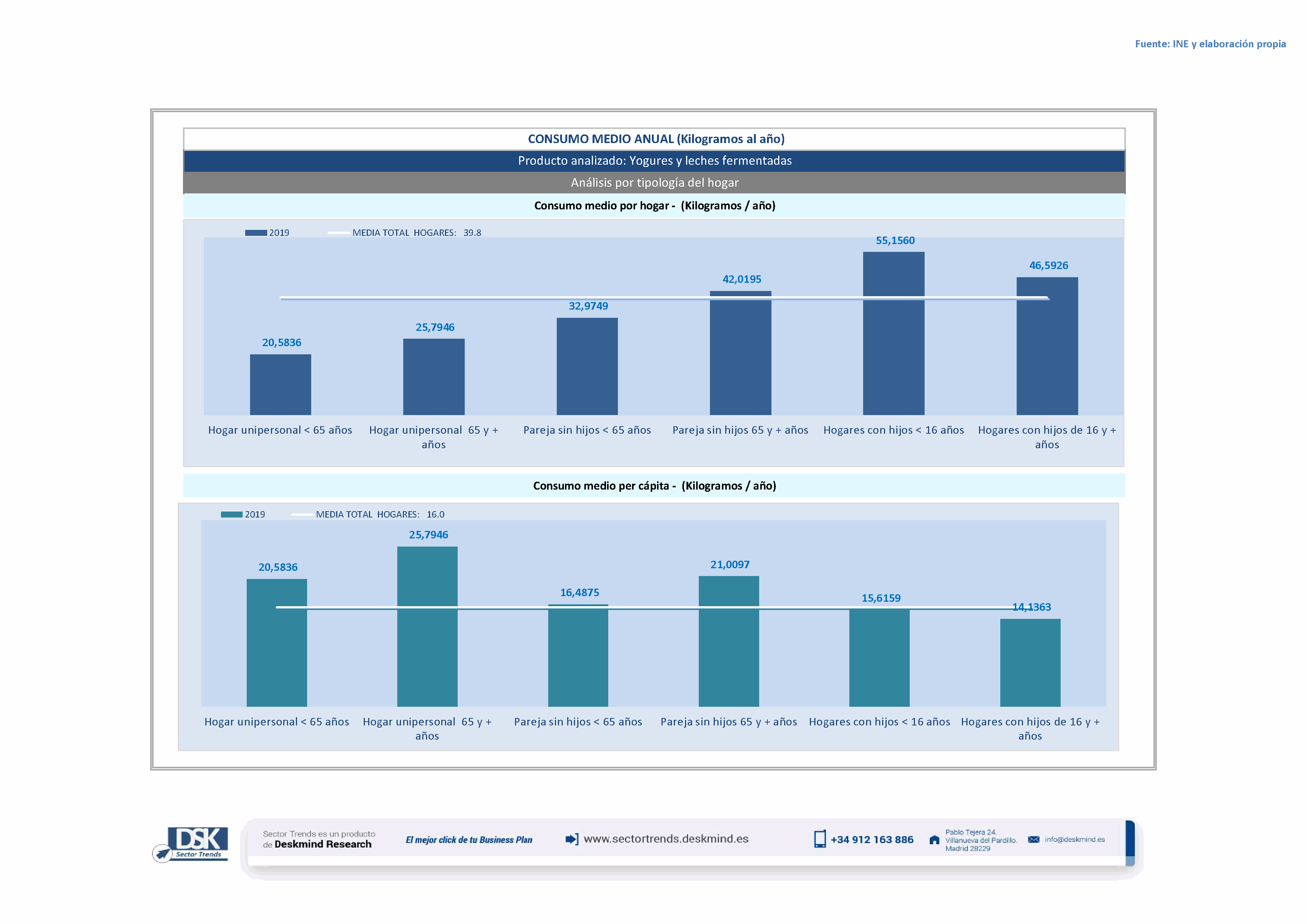
Task: Click the 2019 legend marker of per cápita chart
Action: pyautogui.click(x=231, y=514)
